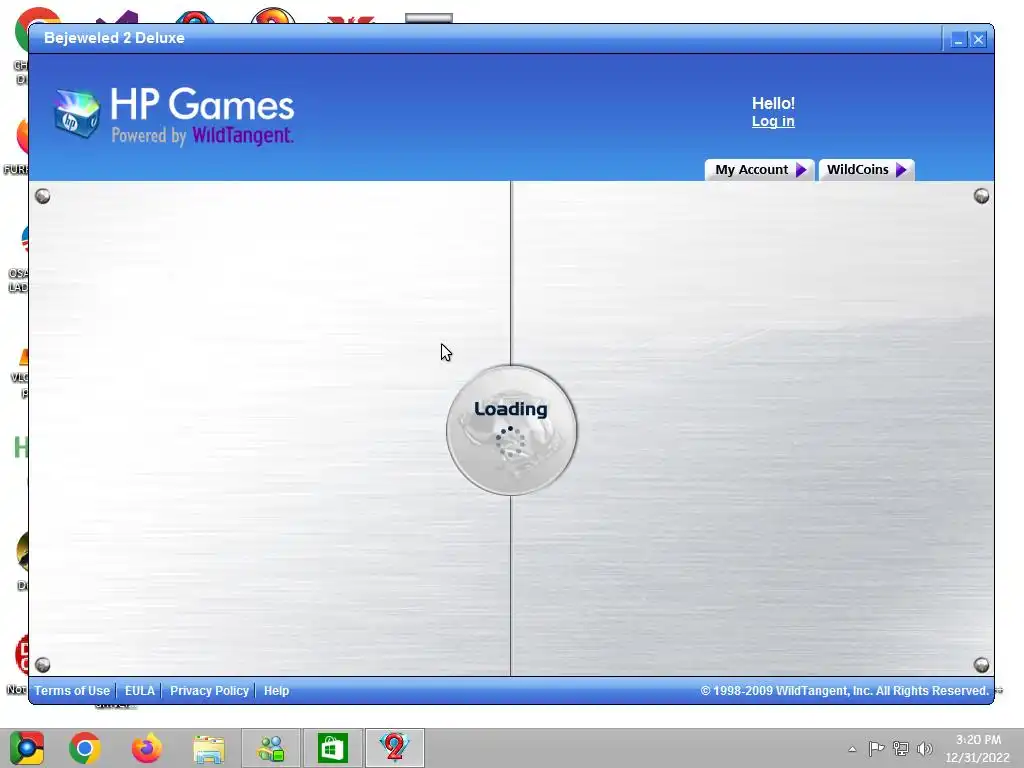
Task: Click the purple WildCoins arrow
Action: pyautogui.click(x=901, y=170)
